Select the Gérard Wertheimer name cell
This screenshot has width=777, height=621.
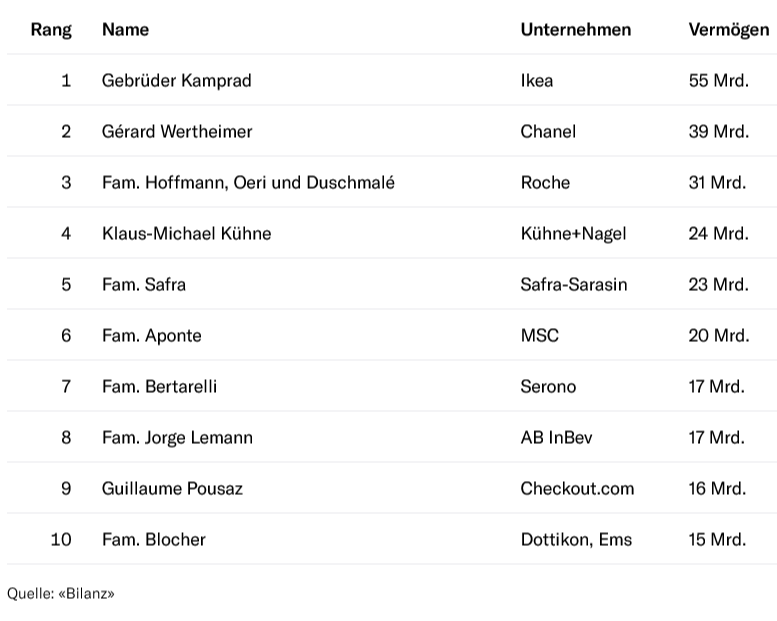(x=177, y=131)
